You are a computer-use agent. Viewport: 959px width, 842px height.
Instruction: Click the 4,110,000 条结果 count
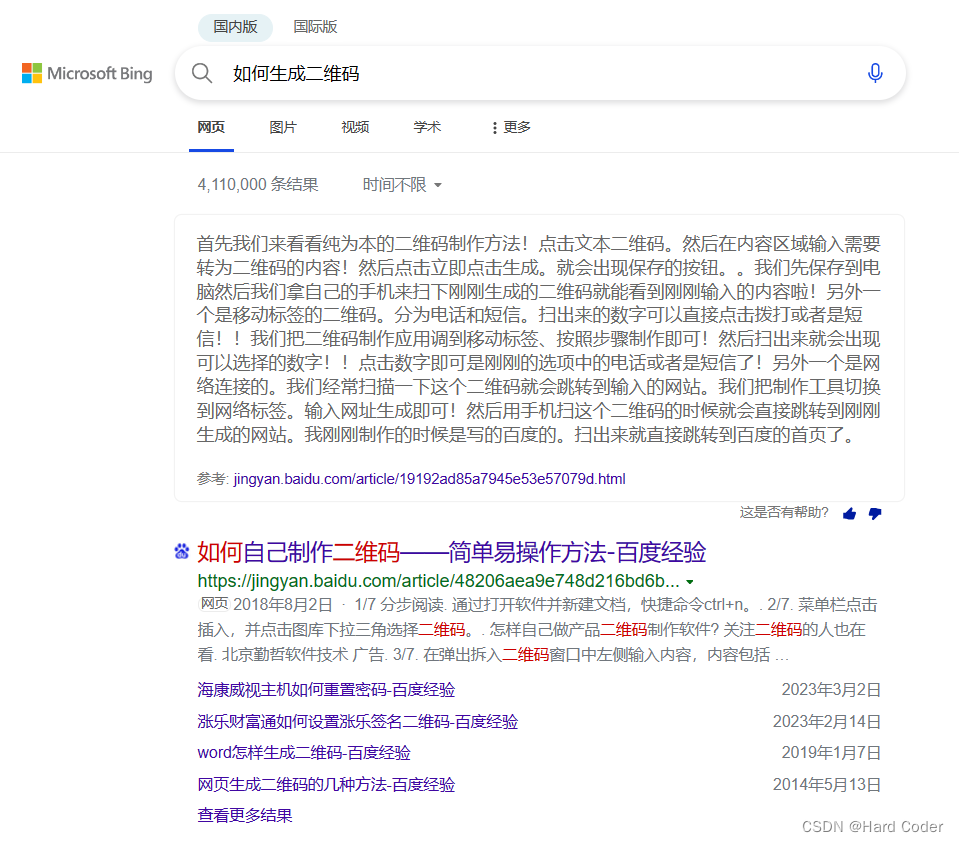click(257, 185)
